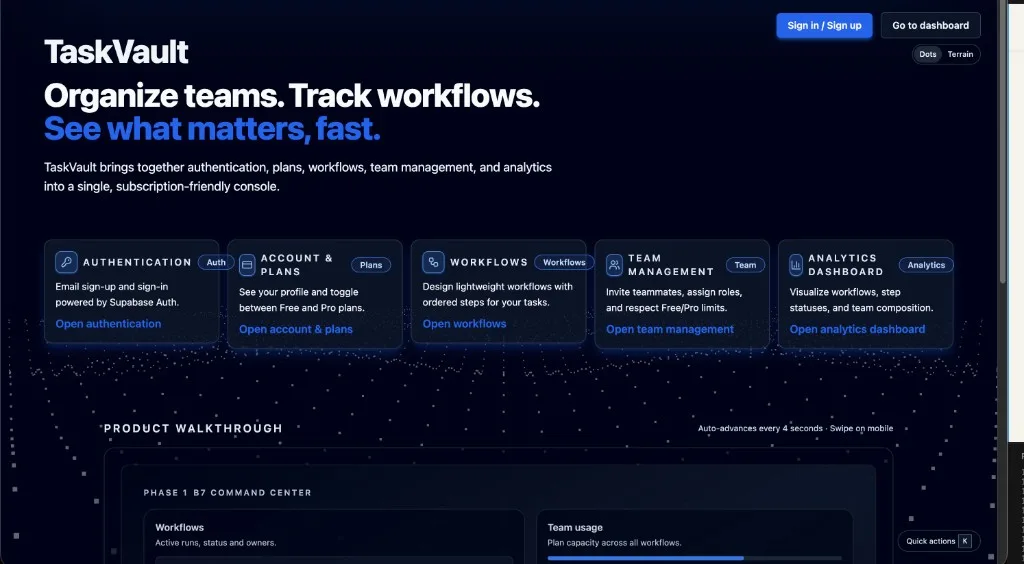Click the Auth tag badge
Screen dimensions: 1024x564
coord(216,262)
